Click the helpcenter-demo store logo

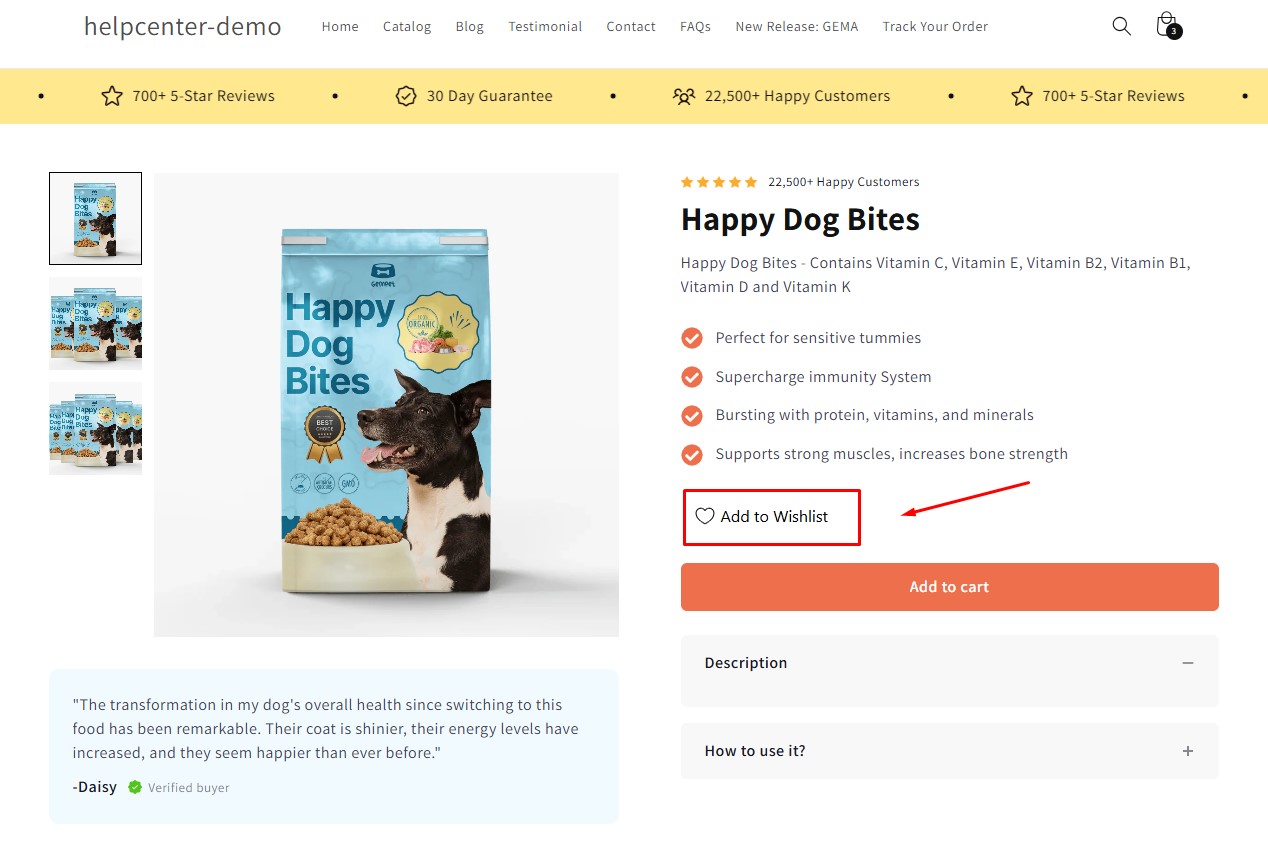(183, 27)
